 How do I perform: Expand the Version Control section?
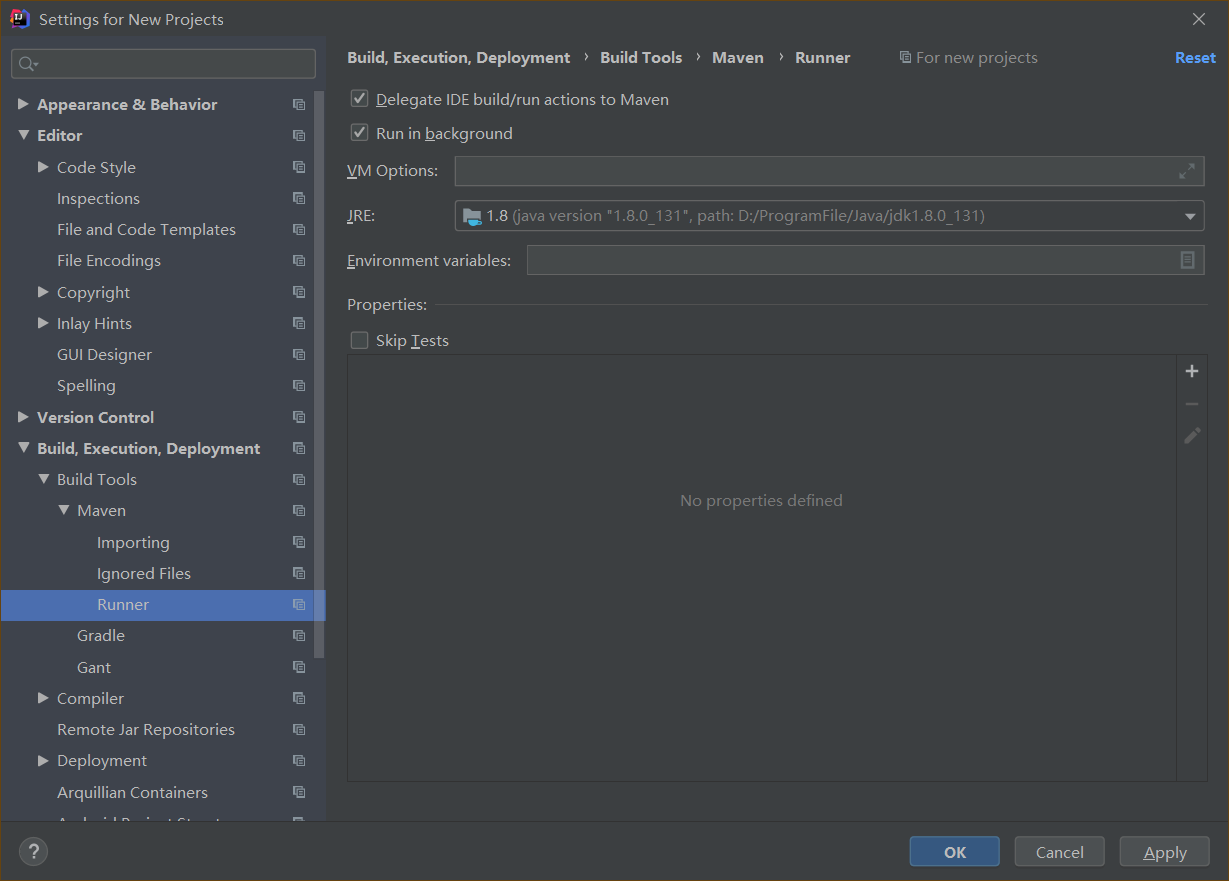point(23,417)
